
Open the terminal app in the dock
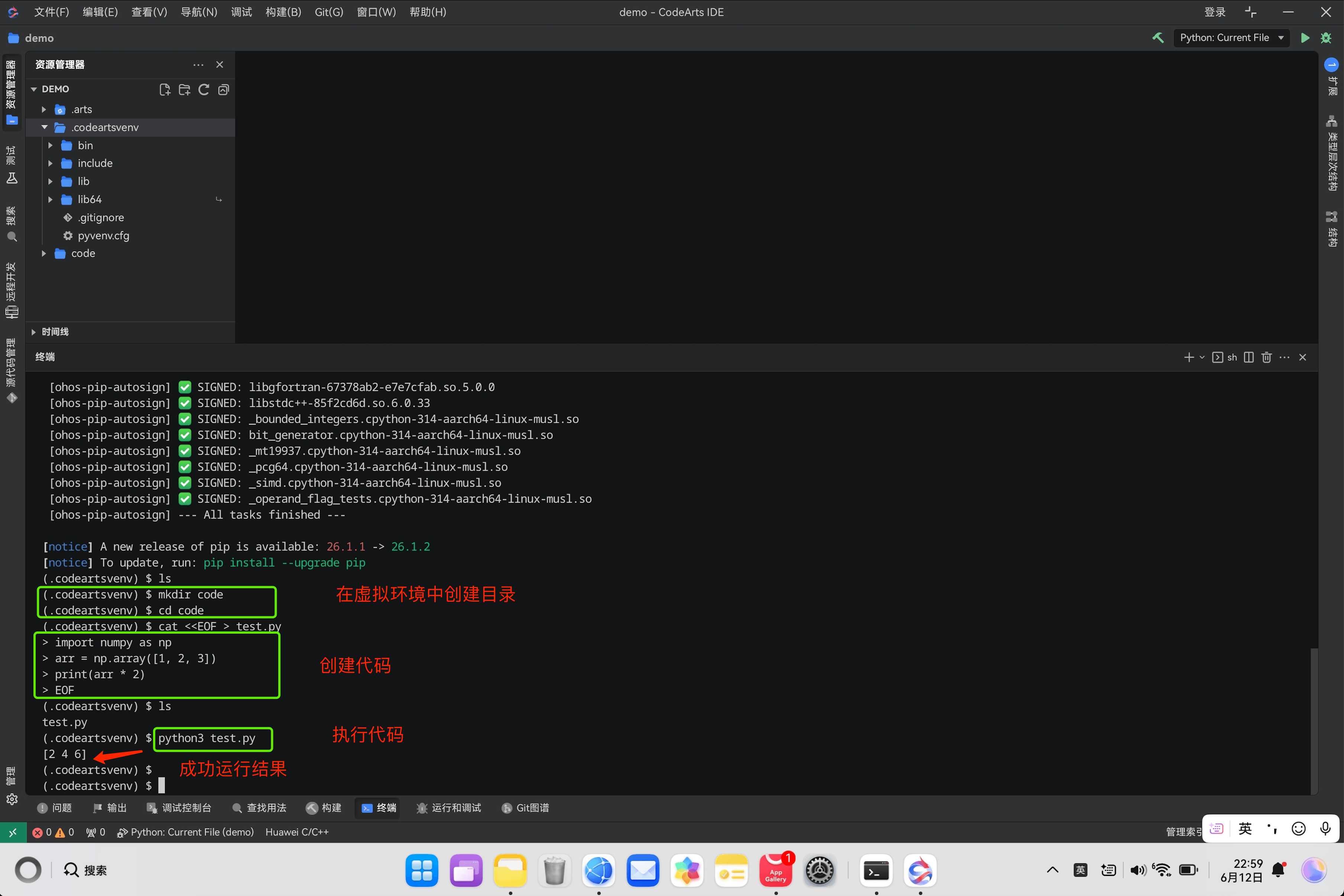point(876,871)
